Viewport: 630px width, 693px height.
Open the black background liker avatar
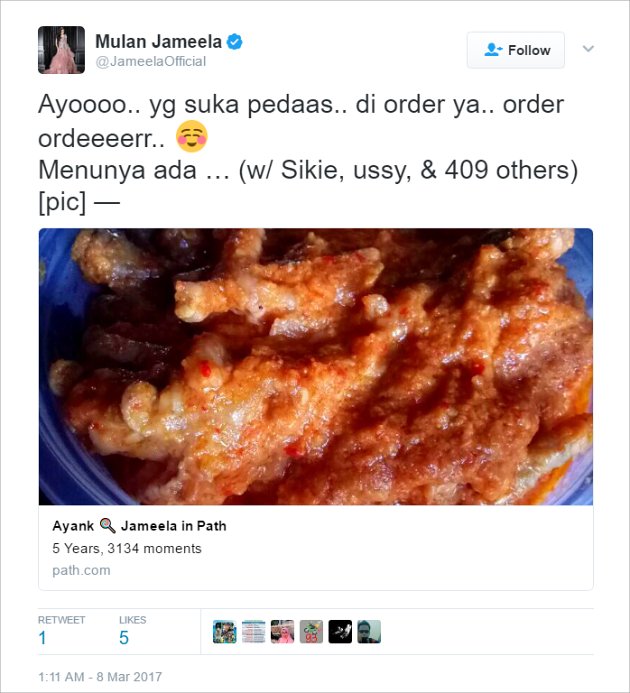pyautogui.click(x=340, y=632)
